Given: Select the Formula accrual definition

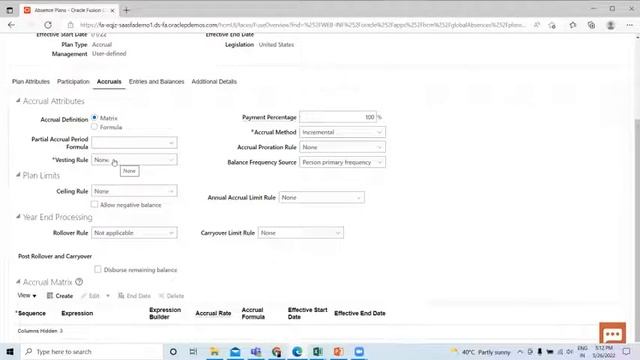Looking at the screenshot, I should click(94, 127).
